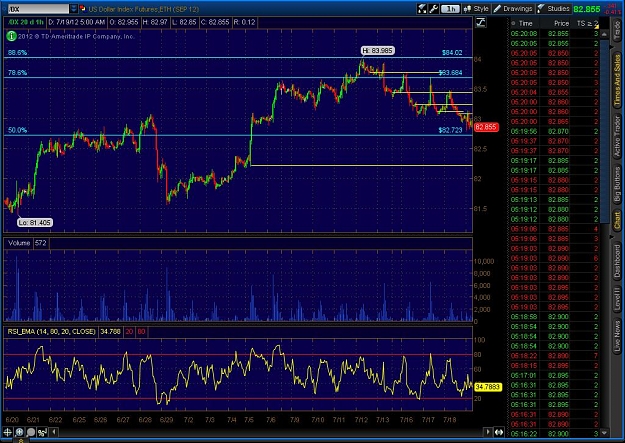This screenshot has height=443, width=625.
Task: Select the 05:19:56 trade row at 82.870
Action: (554, 131)
